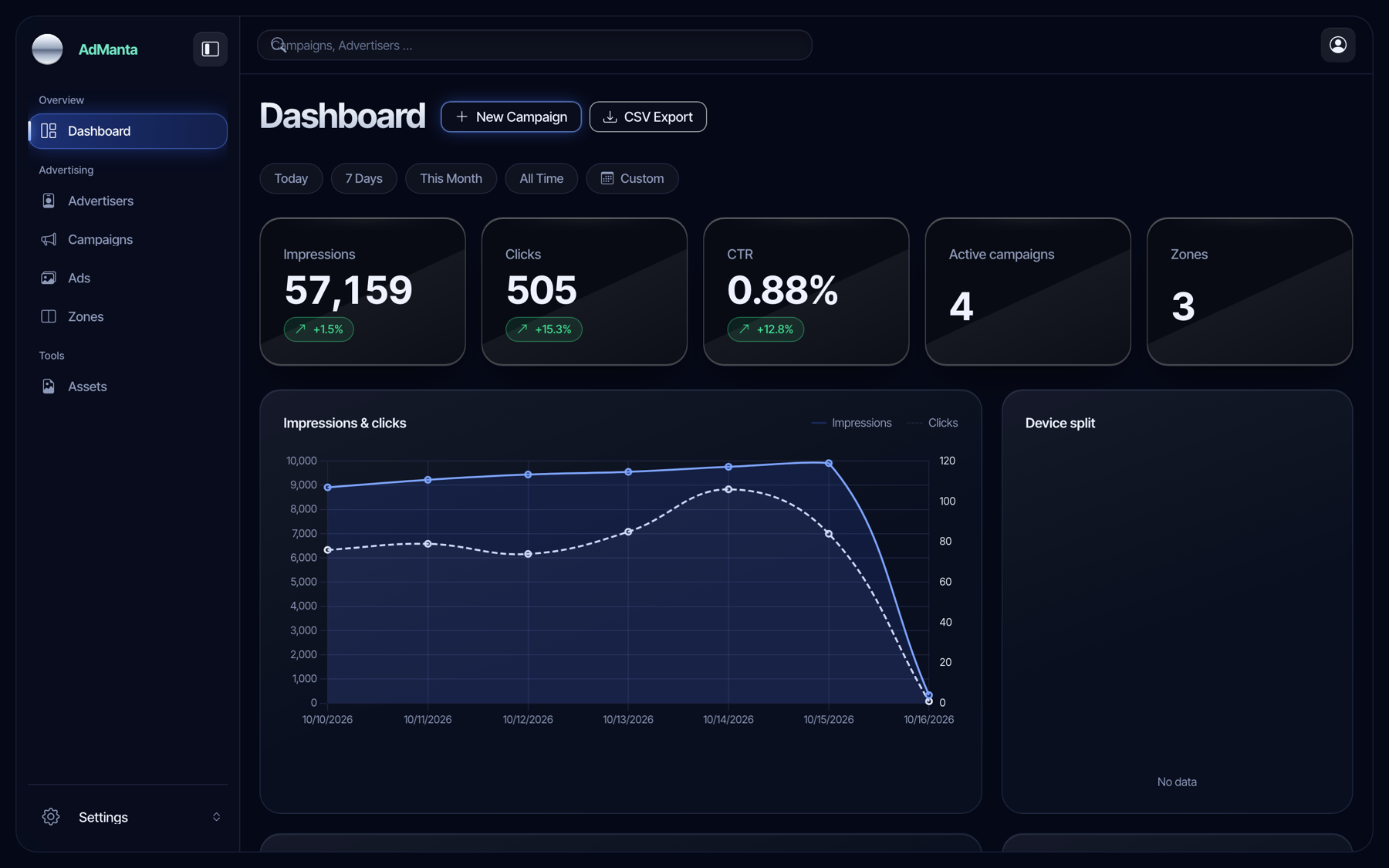The height and width of the screenshot is (868, 1389).
Task: Open Assets under Tools
Action: [128, 386]
